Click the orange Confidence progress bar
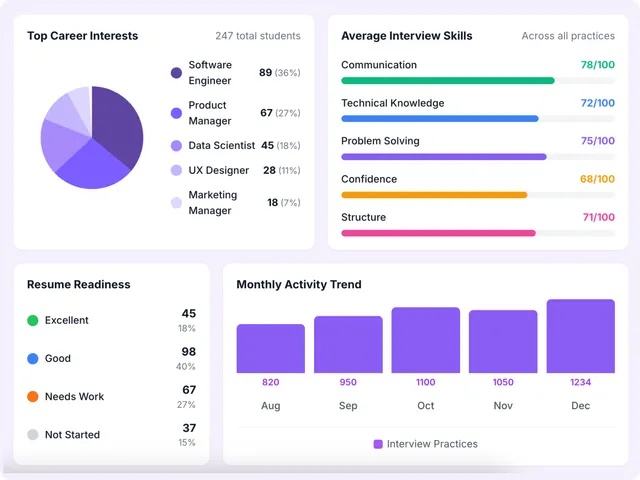The height and width of the screenshot is (480, 640). pos(434,195)
